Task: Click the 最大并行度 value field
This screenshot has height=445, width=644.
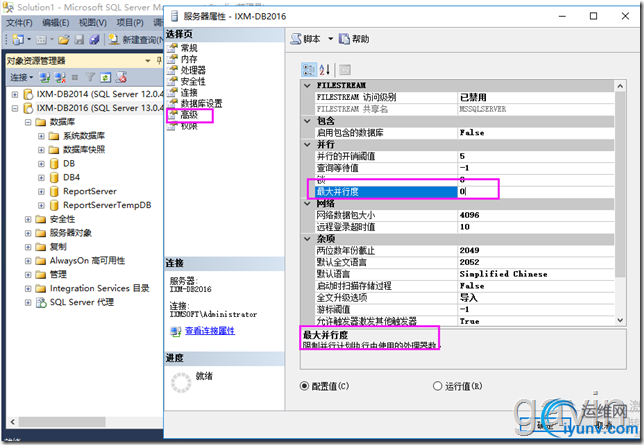Action: (x=536, y=191)
